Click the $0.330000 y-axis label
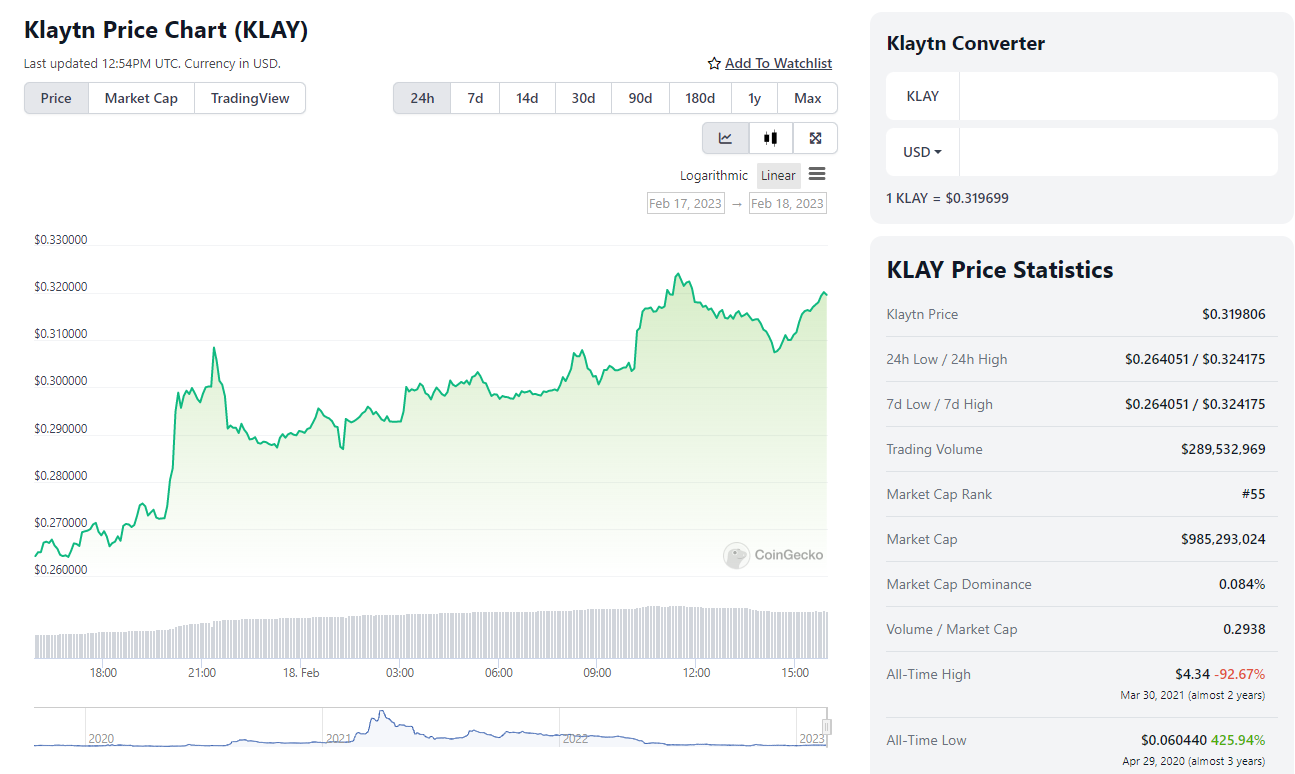 pyautogui.click(x=60, y=240)
